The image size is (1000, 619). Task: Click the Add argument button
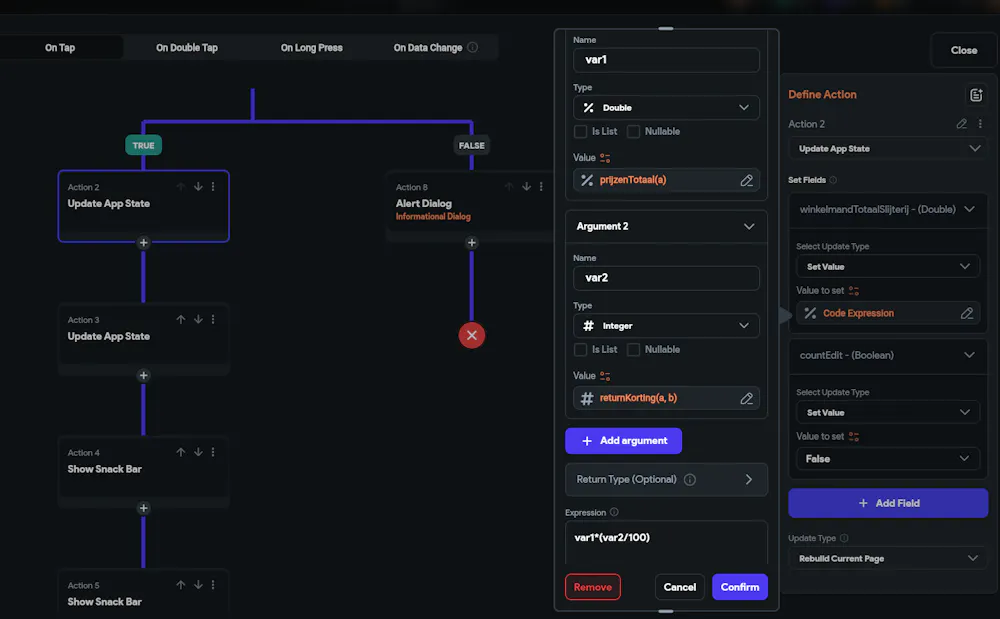624,441
